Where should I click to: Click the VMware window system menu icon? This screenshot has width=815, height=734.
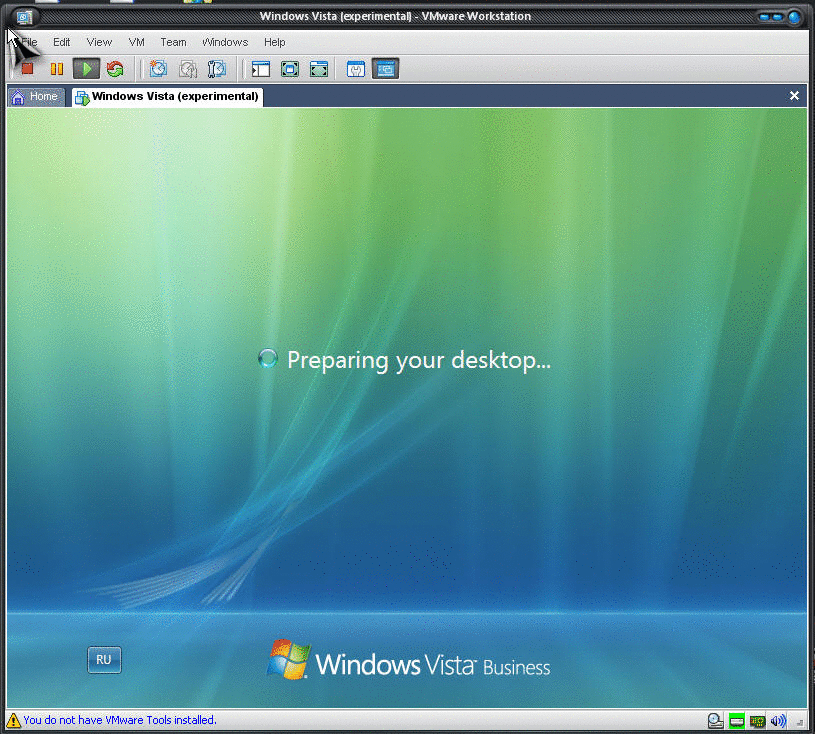pyautogui.click(x=24, y=18)
